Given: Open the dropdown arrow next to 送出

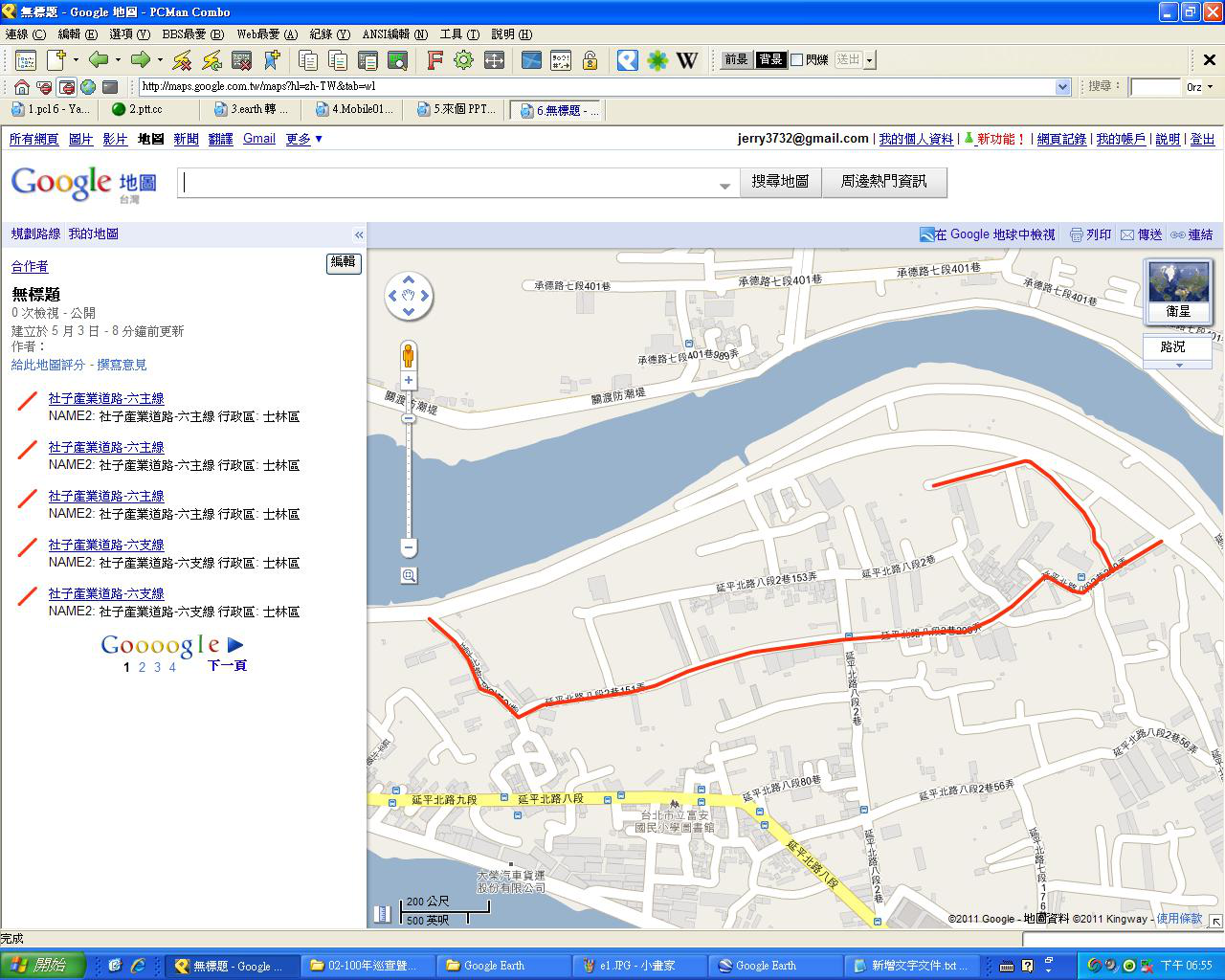Looking at the screenshot, I should click(869, 60).
